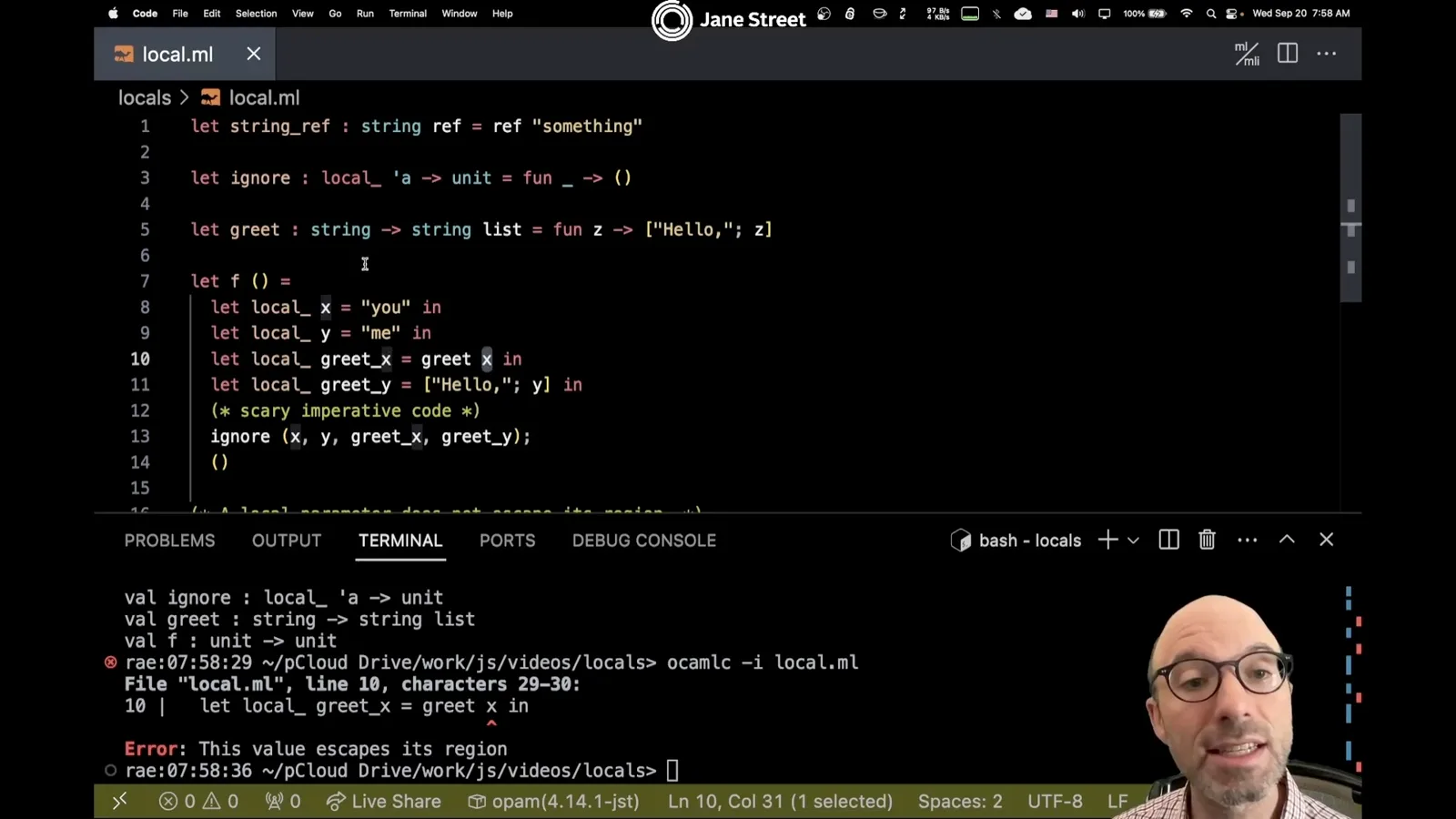This screenshot has width=1456, height=819.
Task: Click Ln 10, Col 31 cursor position
Action: pos(780,801)
